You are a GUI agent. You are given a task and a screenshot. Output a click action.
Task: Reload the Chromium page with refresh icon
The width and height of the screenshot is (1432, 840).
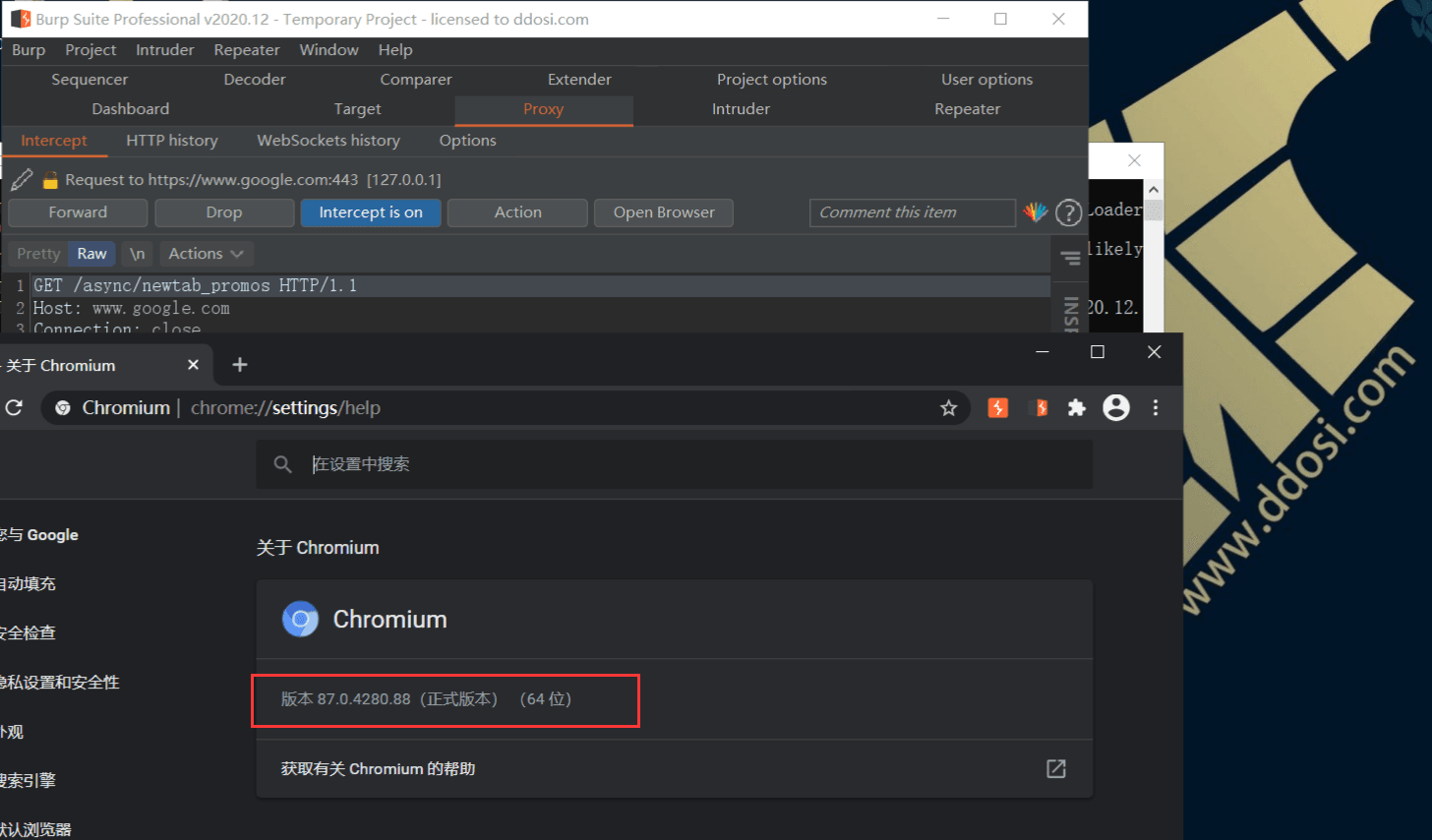pyautogui.click(x=14, y=407)
